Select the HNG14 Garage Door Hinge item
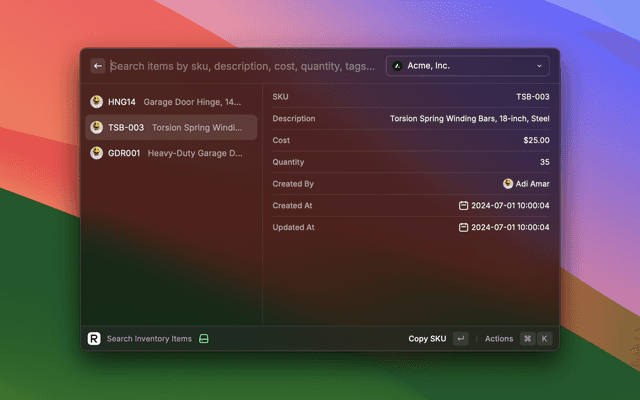Screen dimensions: 640x400 [168, 102]
